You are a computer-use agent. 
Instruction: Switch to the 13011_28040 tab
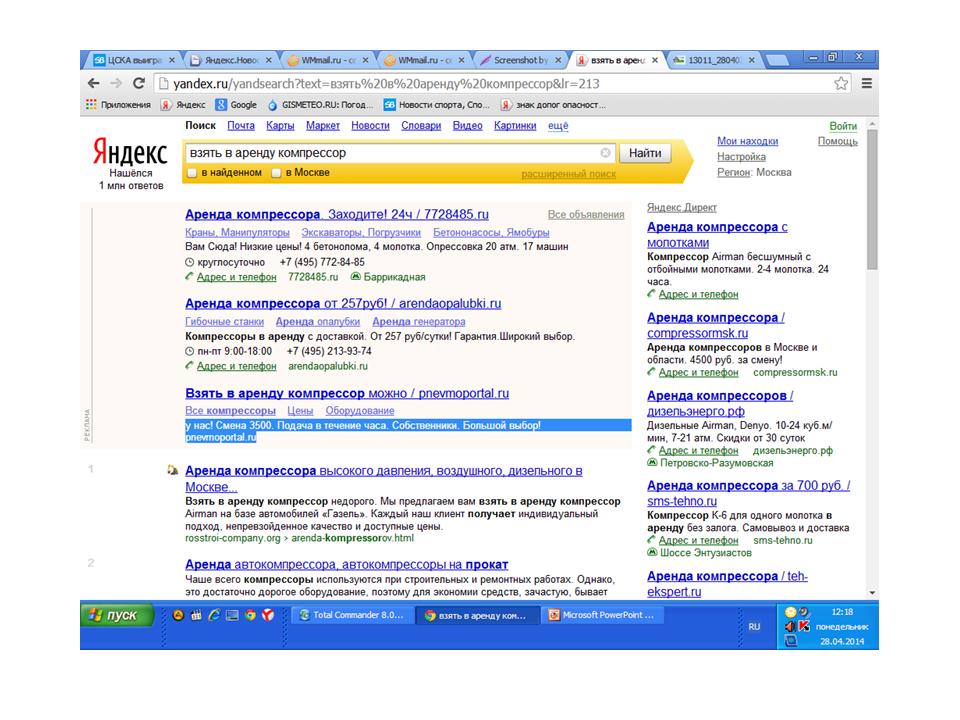point(714,60)
